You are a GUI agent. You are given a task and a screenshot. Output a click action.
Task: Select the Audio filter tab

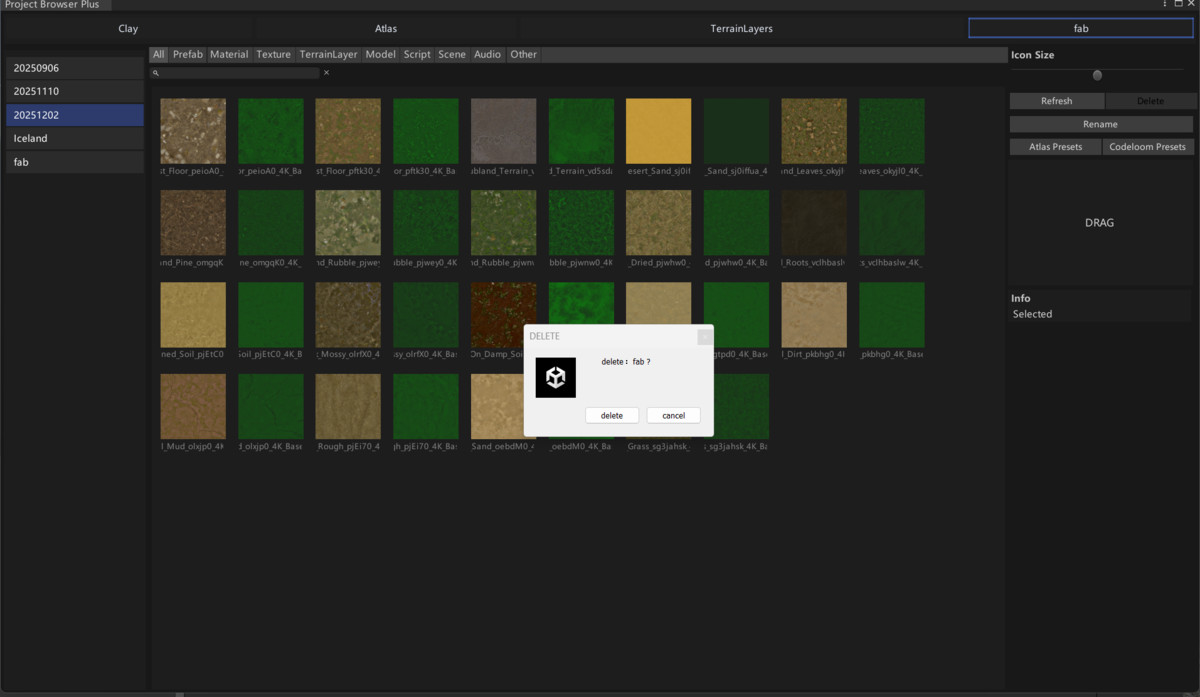click(487, 54)
